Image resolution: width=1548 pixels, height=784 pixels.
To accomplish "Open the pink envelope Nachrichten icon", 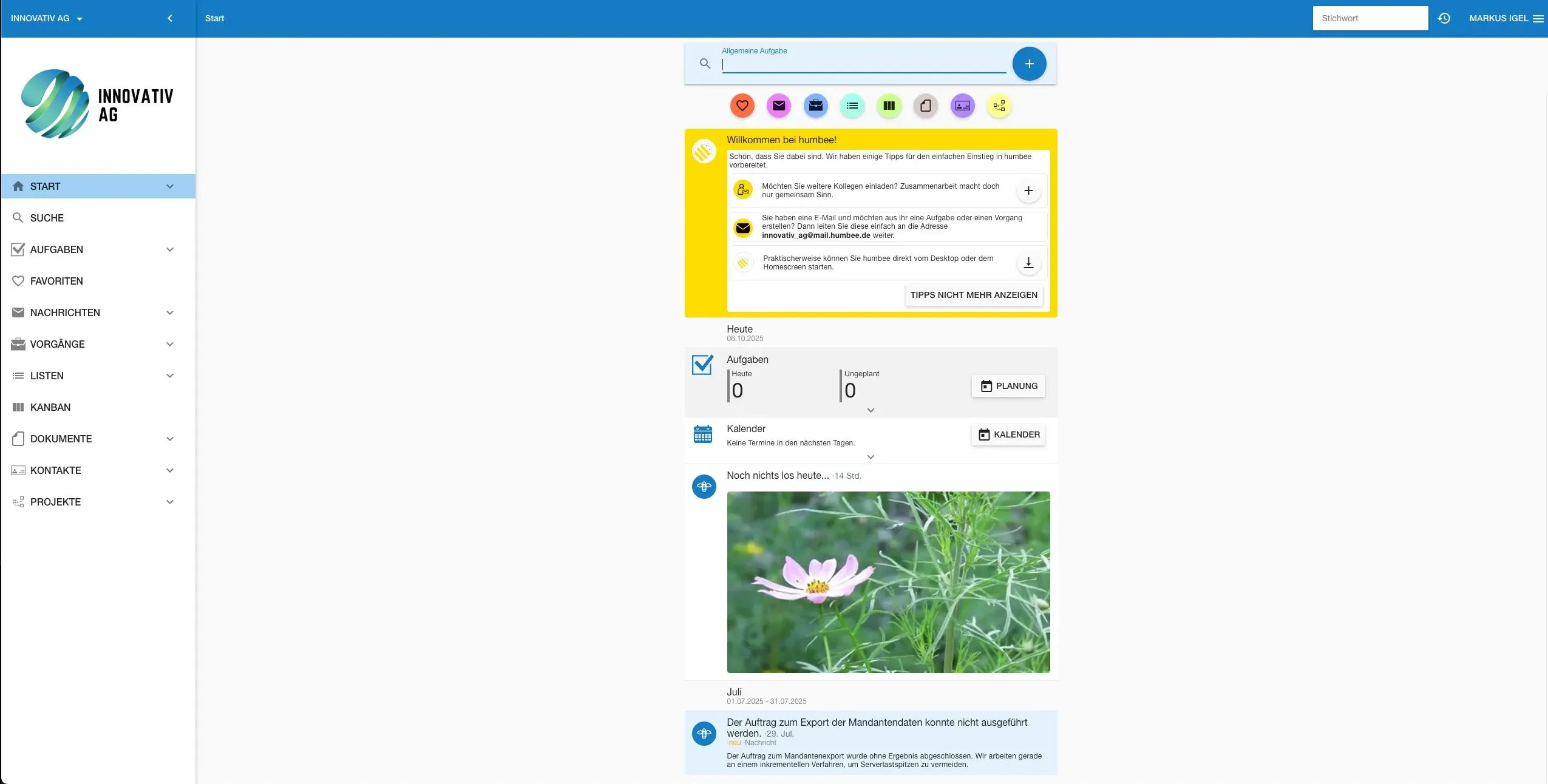I will point(779,106).
